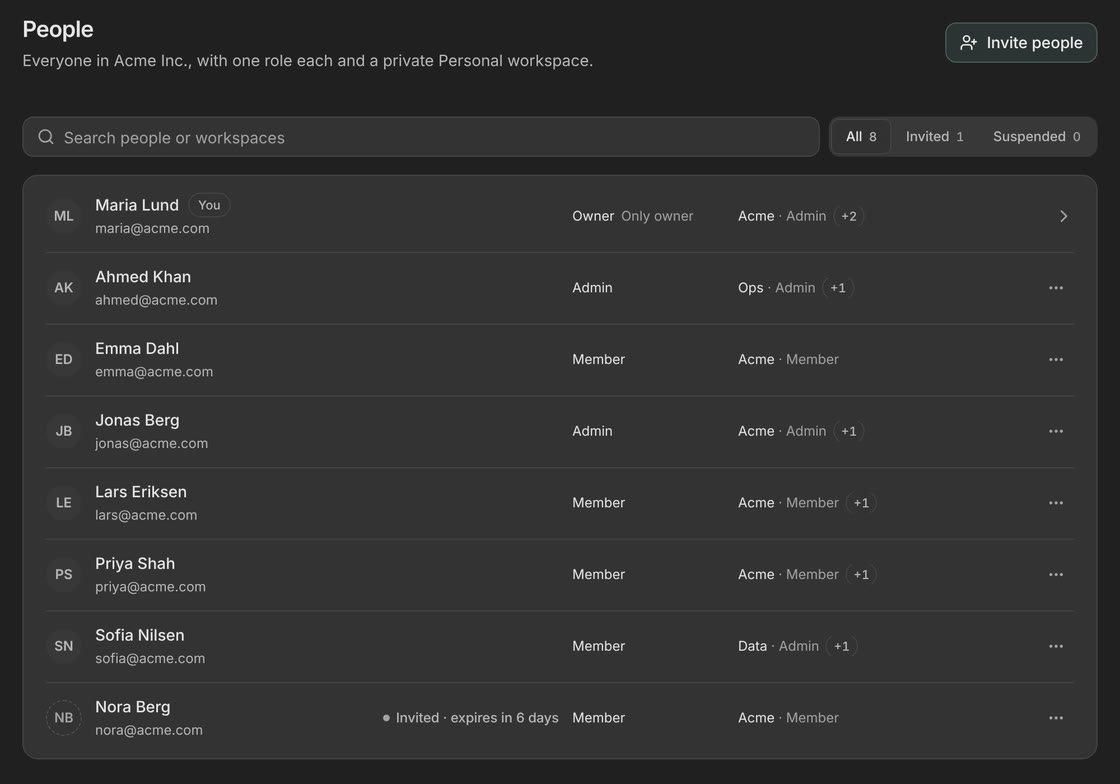This screenshot has height=784, width=1120.
Task: Expand Lars Eriksen's +1 workspaces badge
Action: [861, 503]
